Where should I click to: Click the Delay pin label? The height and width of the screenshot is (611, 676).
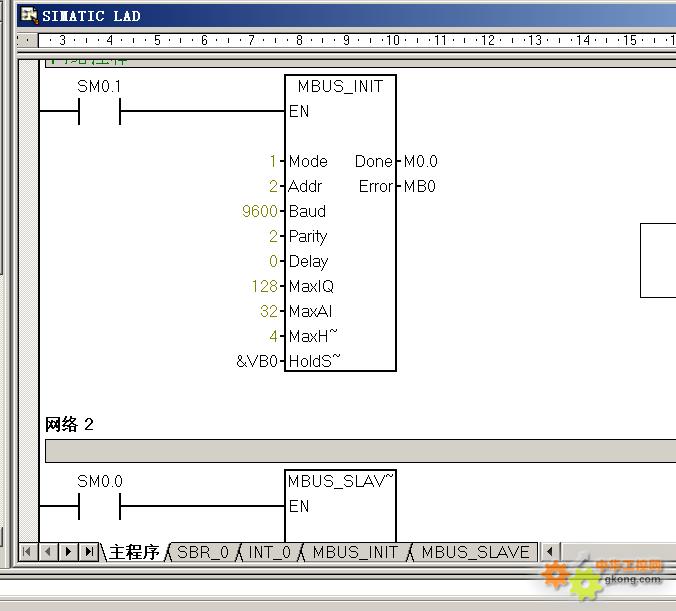click(308, 261)
